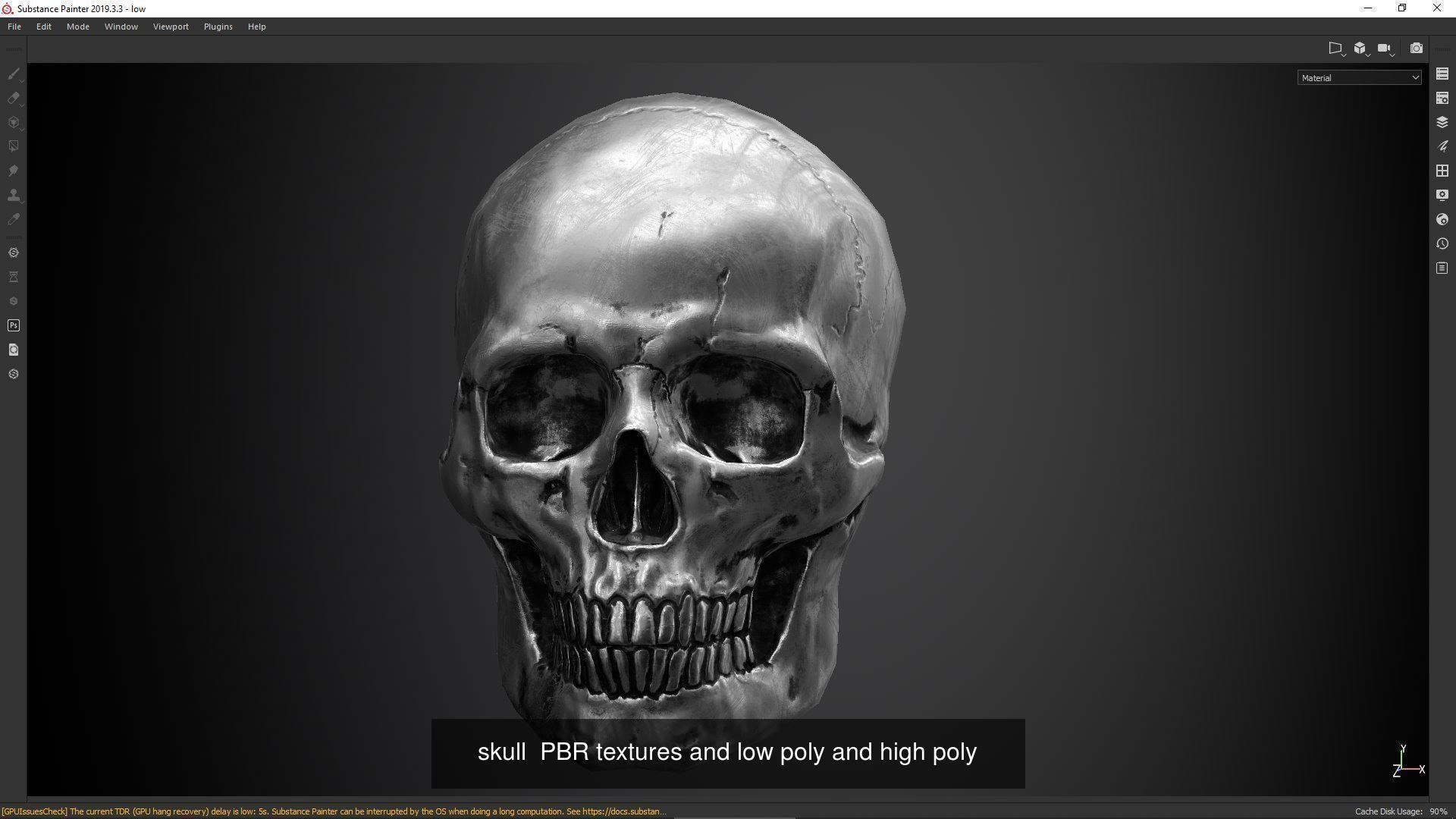The image size is (1456, 819).
Task: Open the Plugins menu
Action: point(218,27)
